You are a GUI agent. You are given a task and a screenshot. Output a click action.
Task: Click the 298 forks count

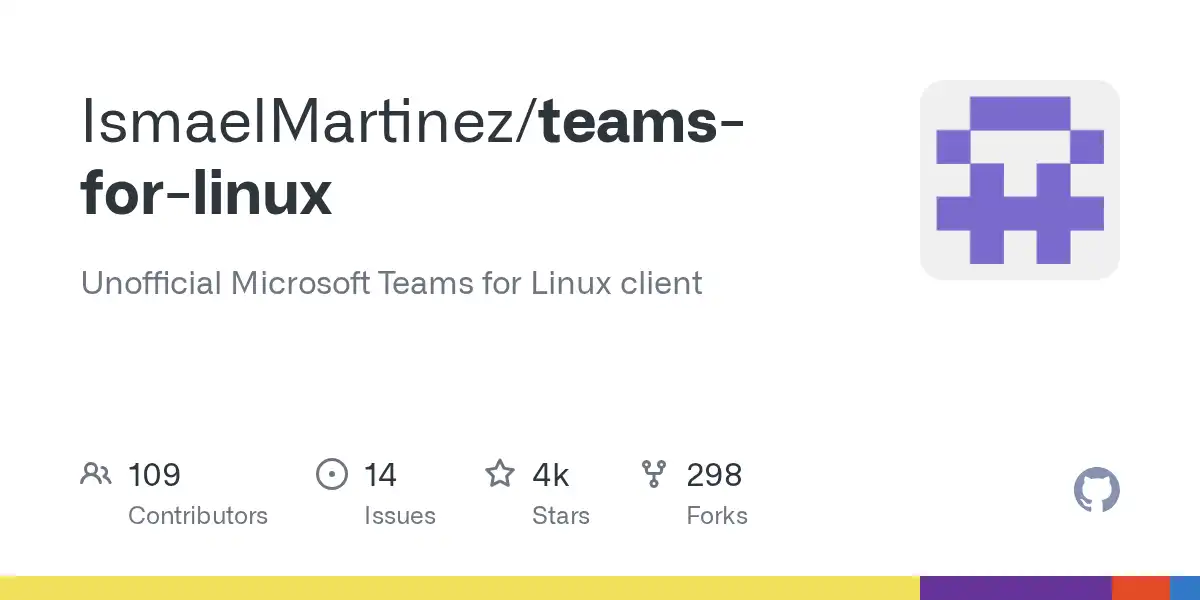point(714,474)
